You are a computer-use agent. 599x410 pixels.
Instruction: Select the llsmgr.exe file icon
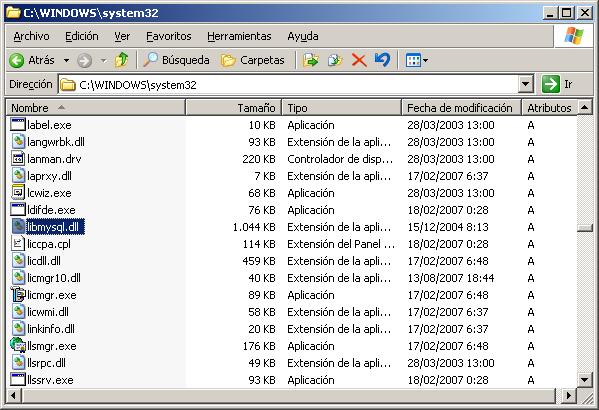pyautogui.click(x=18, y=345)
